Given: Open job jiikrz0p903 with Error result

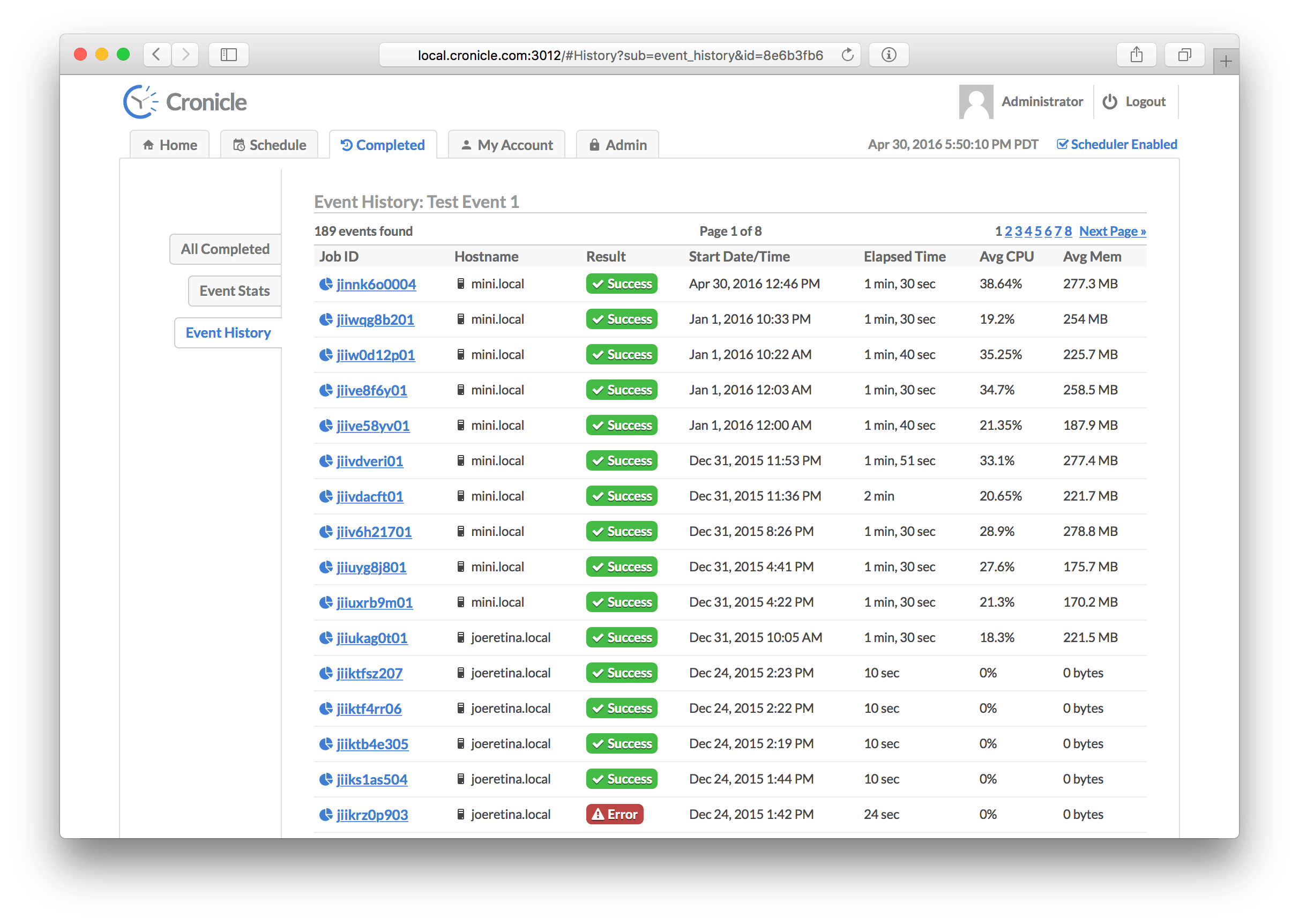Looking at the screenshot, I should [372, 815].
